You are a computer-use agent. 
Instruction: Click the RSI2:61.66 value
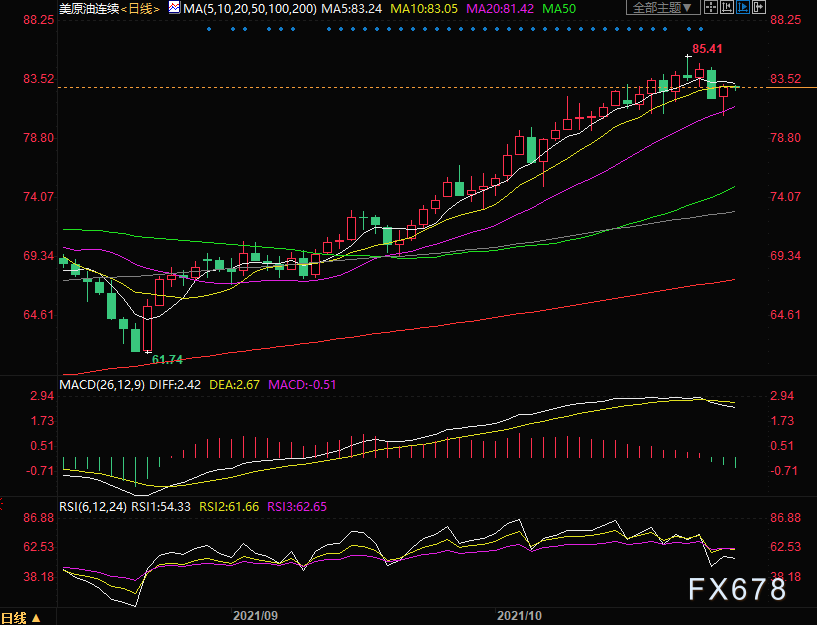click(x=229, y=507)
